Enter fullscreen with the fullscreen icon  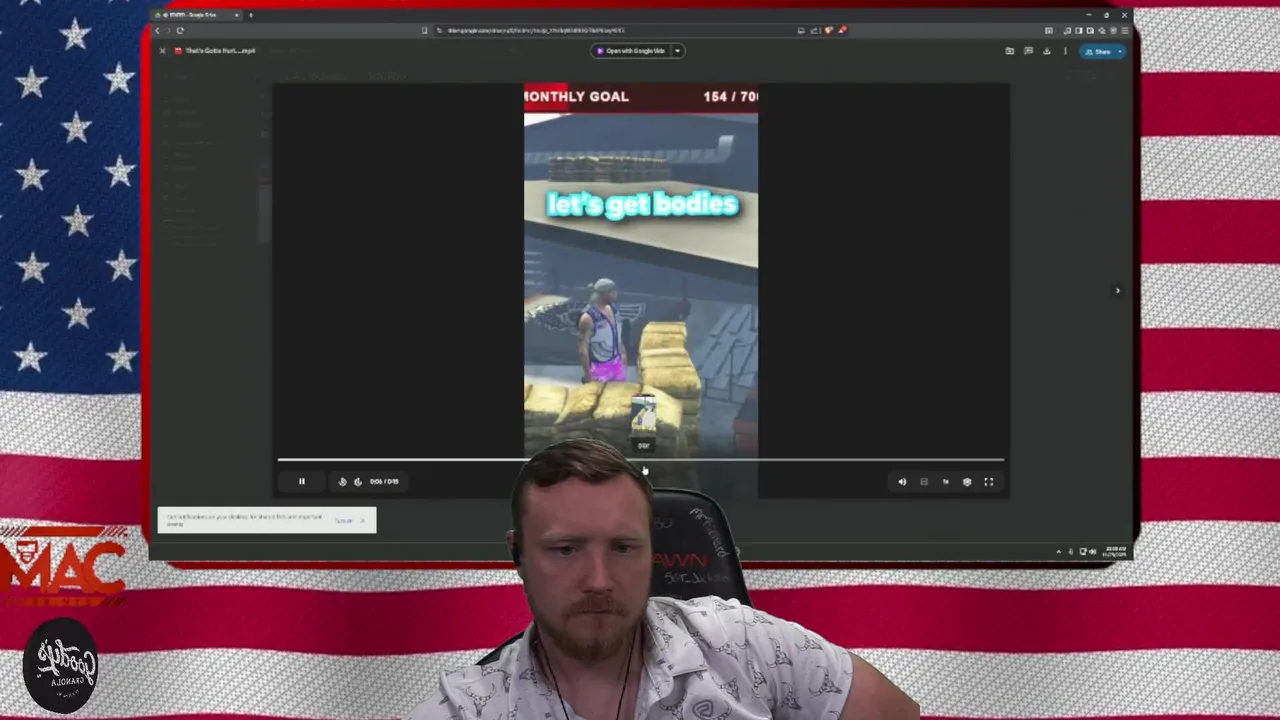coord(989,481)
